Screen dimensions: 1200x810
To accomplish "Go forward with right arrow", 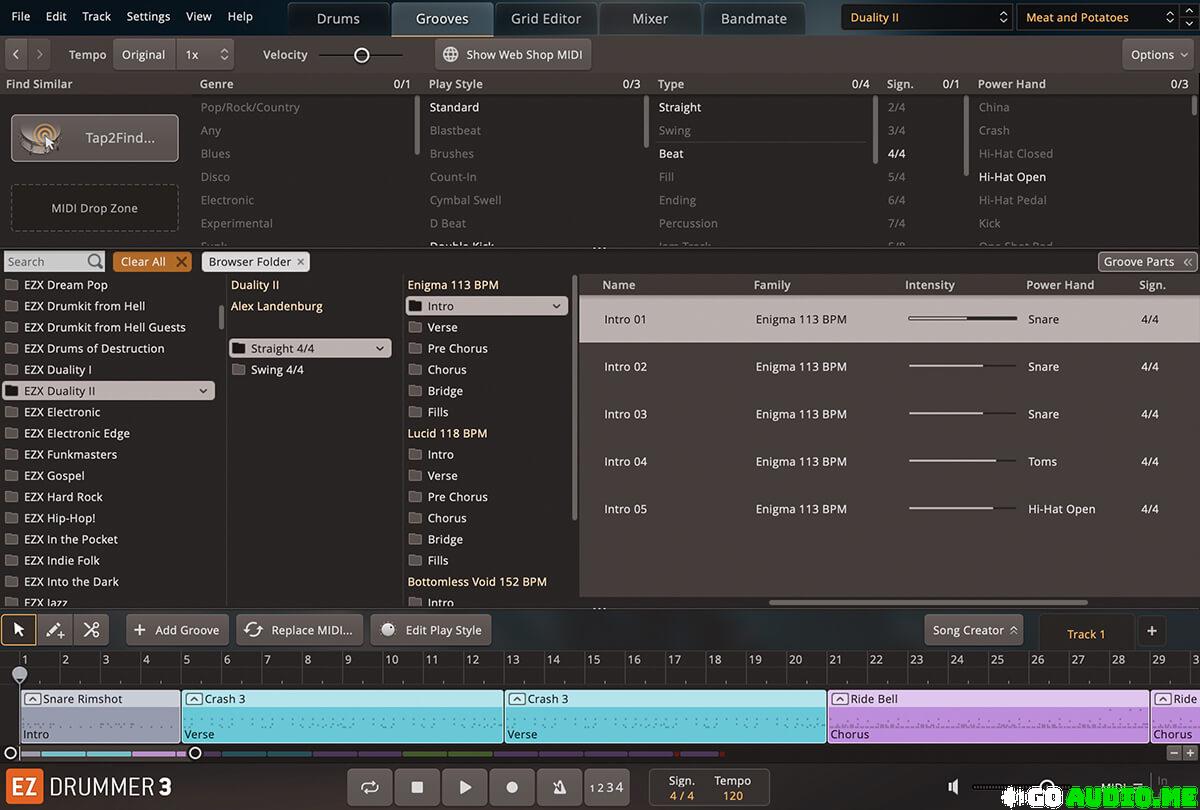I will click(39, 54).
